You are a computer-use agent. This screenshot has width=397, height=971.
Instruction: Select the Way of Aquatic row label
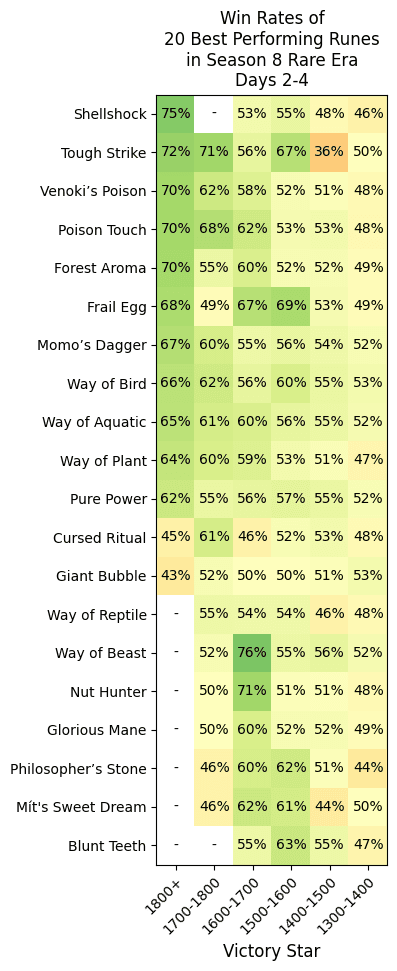(94, 422)
